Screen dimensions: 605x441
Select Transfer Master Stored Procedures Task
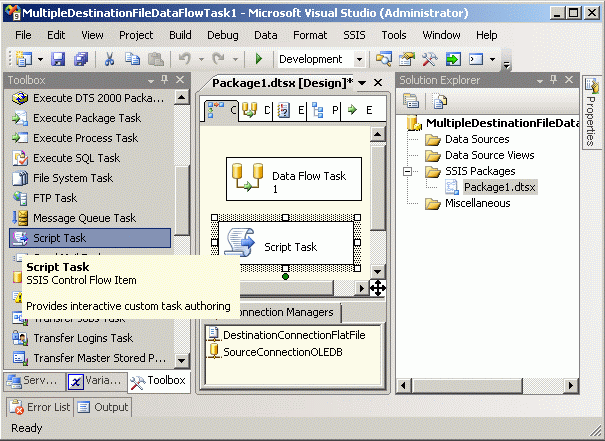90,358
